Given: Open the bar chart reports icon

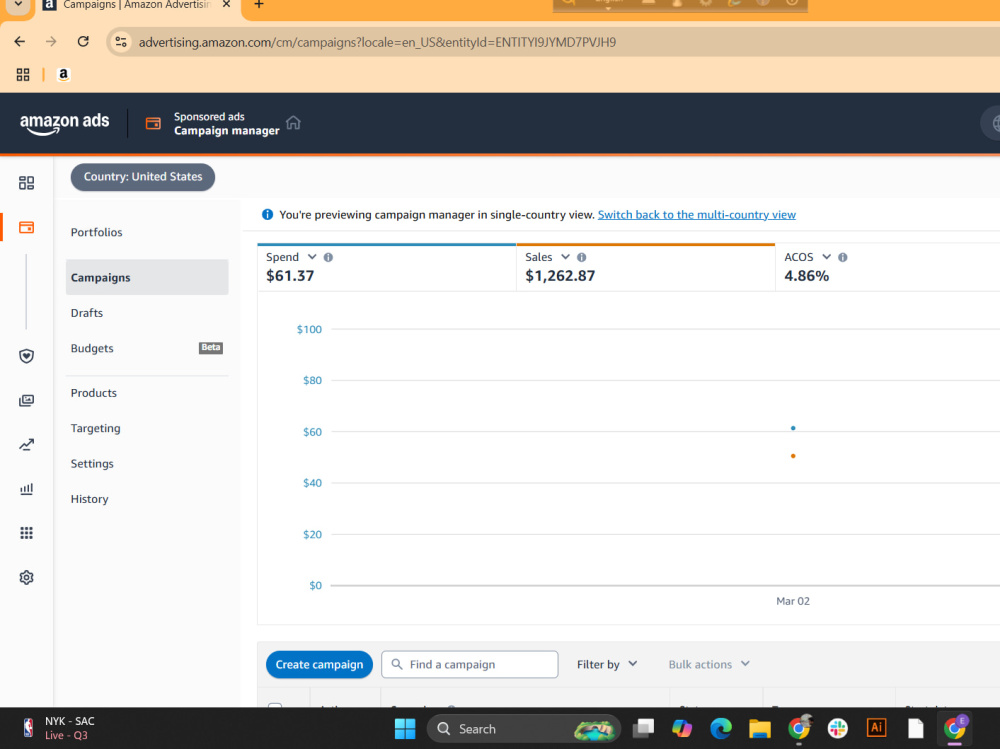Looking at the screenshot, I should coord(26,489).
